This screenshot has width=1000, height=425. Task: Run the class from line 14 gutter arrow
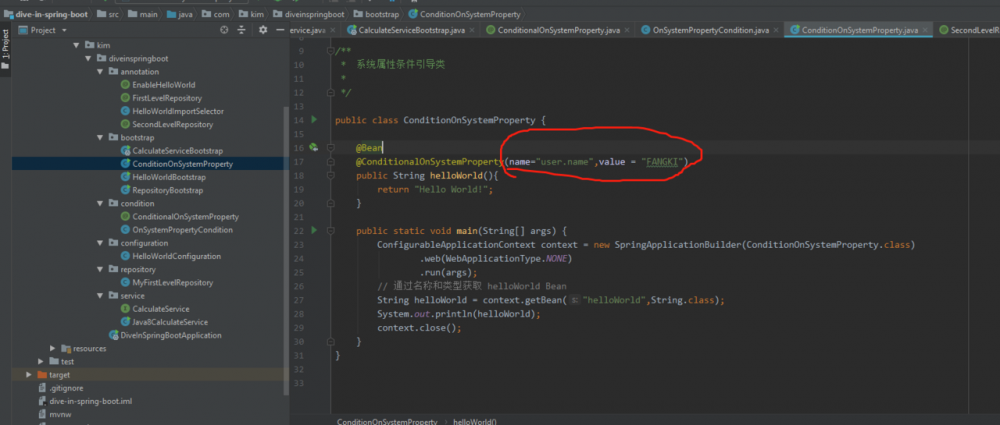[314, 119]
